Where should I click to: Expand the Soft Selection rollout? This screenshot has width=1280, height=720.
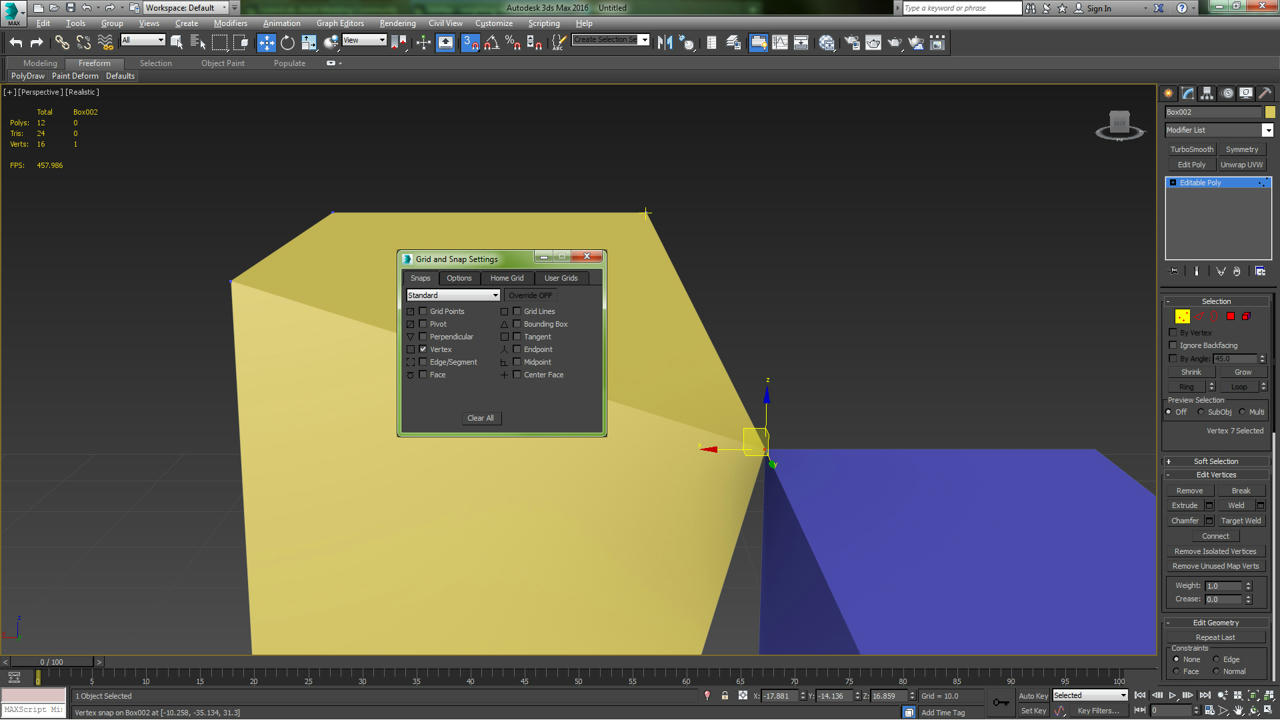(x=1216, y=461)
